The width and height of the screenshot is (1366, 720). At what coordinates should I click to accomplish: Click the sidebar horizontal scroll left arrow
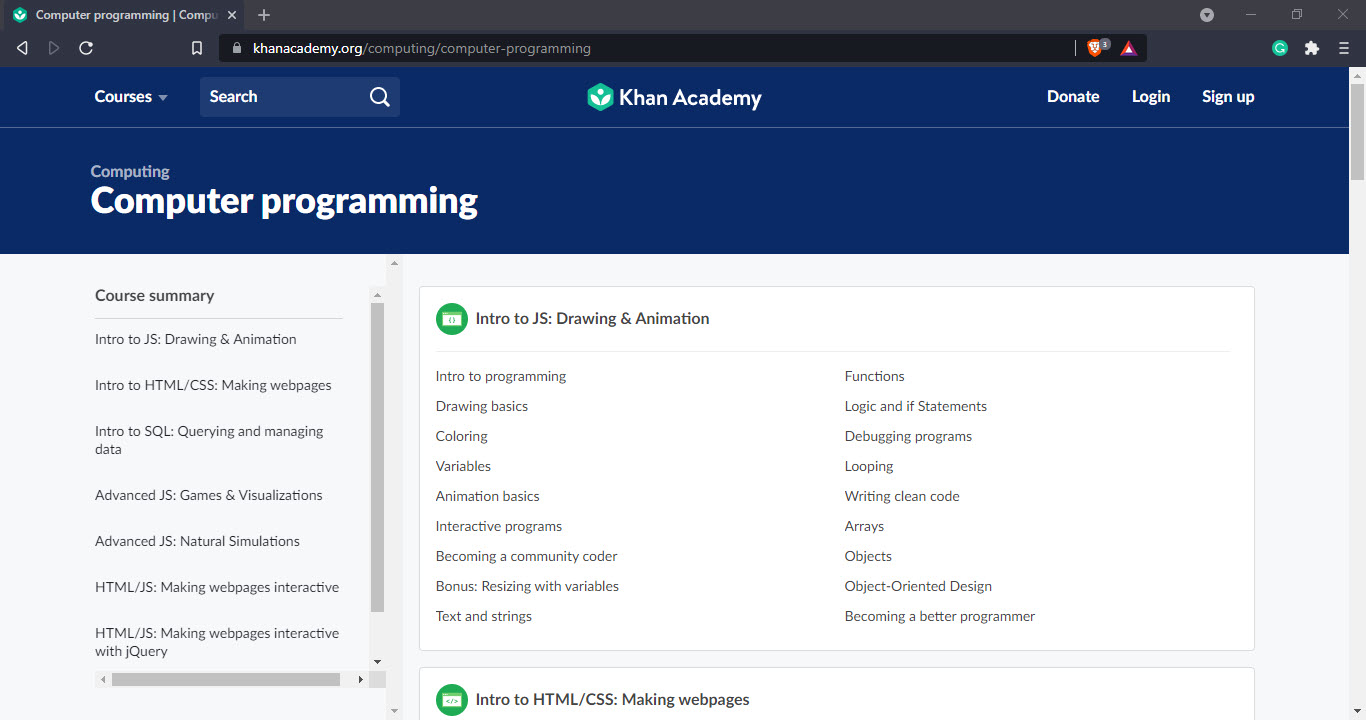[103, 679]
